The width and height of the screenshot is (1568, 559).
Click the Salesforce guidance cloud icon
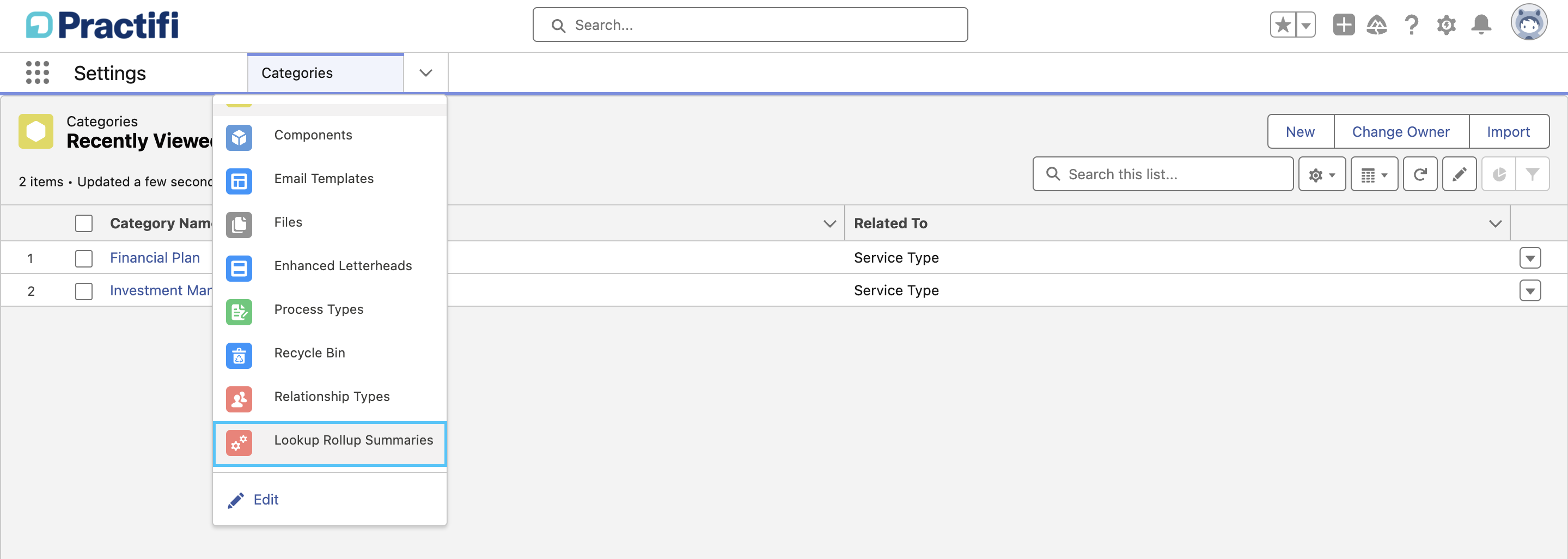[1376, 25]
